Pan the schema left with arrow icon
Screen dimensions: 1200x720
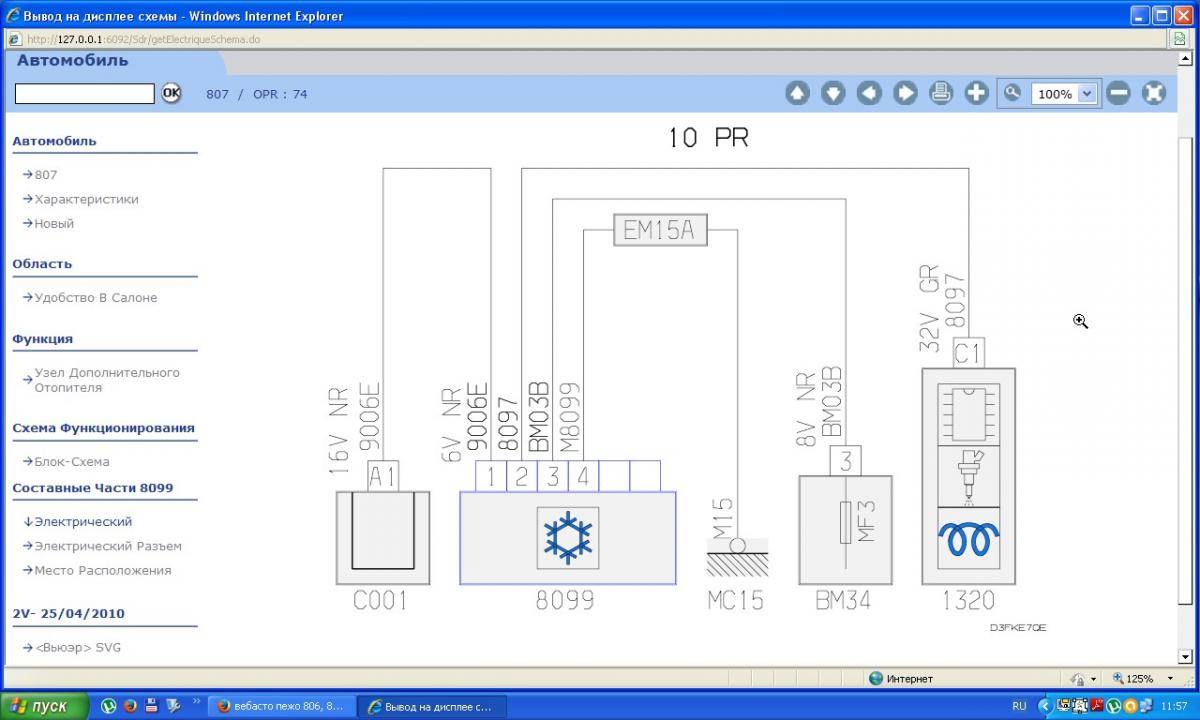click(869, 93)
